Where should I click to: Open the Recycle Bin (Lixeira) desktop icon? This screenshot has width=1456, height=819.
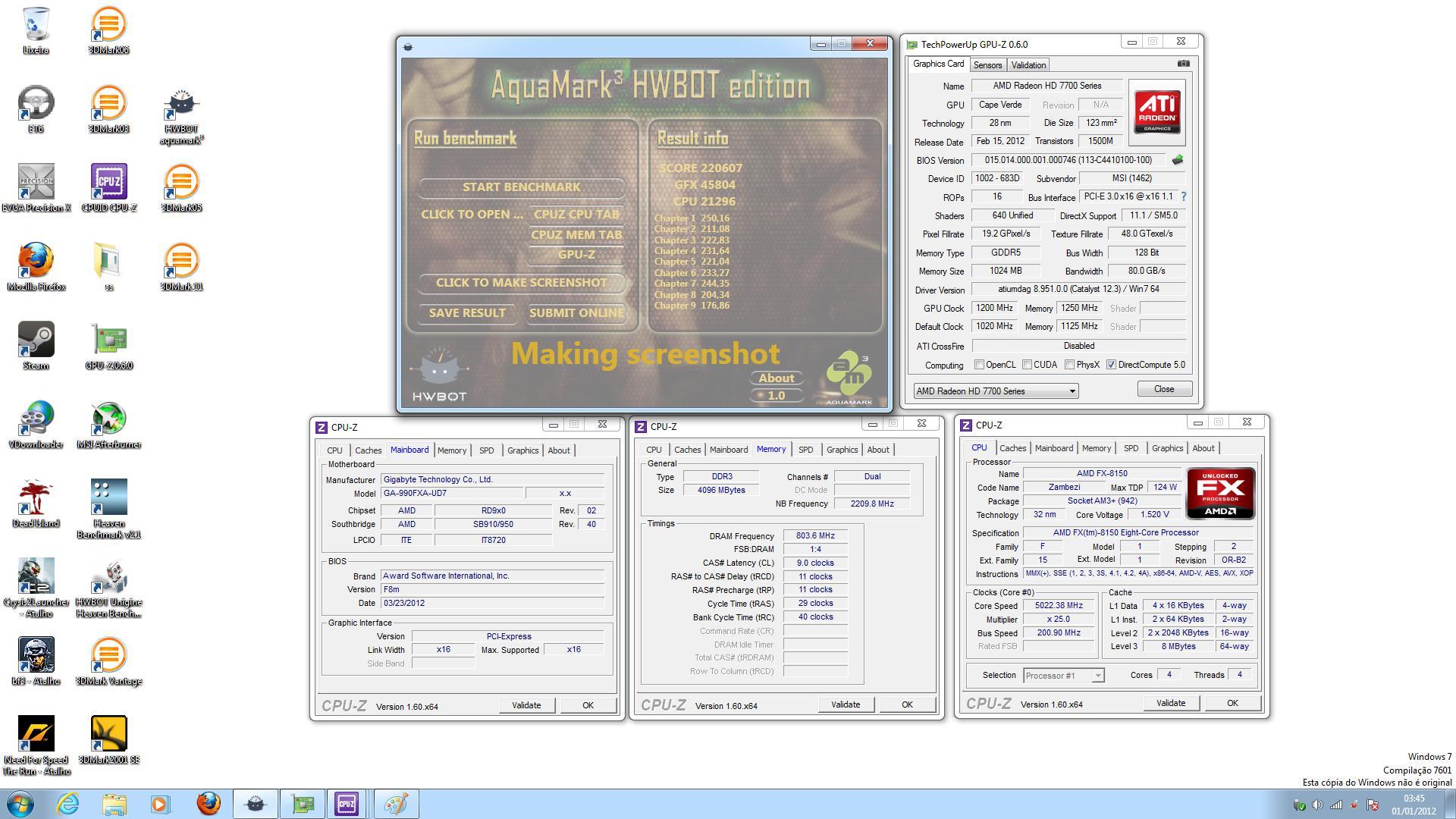coord(36,31)
